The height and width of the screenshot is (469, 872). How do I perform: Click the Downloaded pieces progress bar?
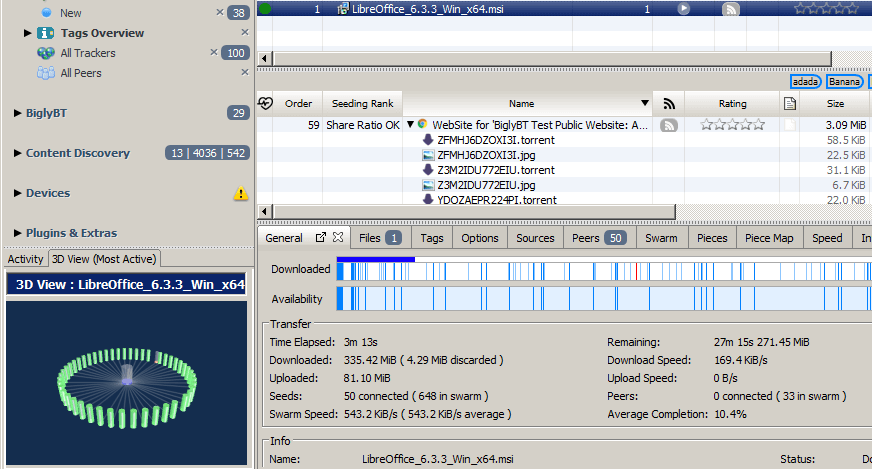point(604,271)
